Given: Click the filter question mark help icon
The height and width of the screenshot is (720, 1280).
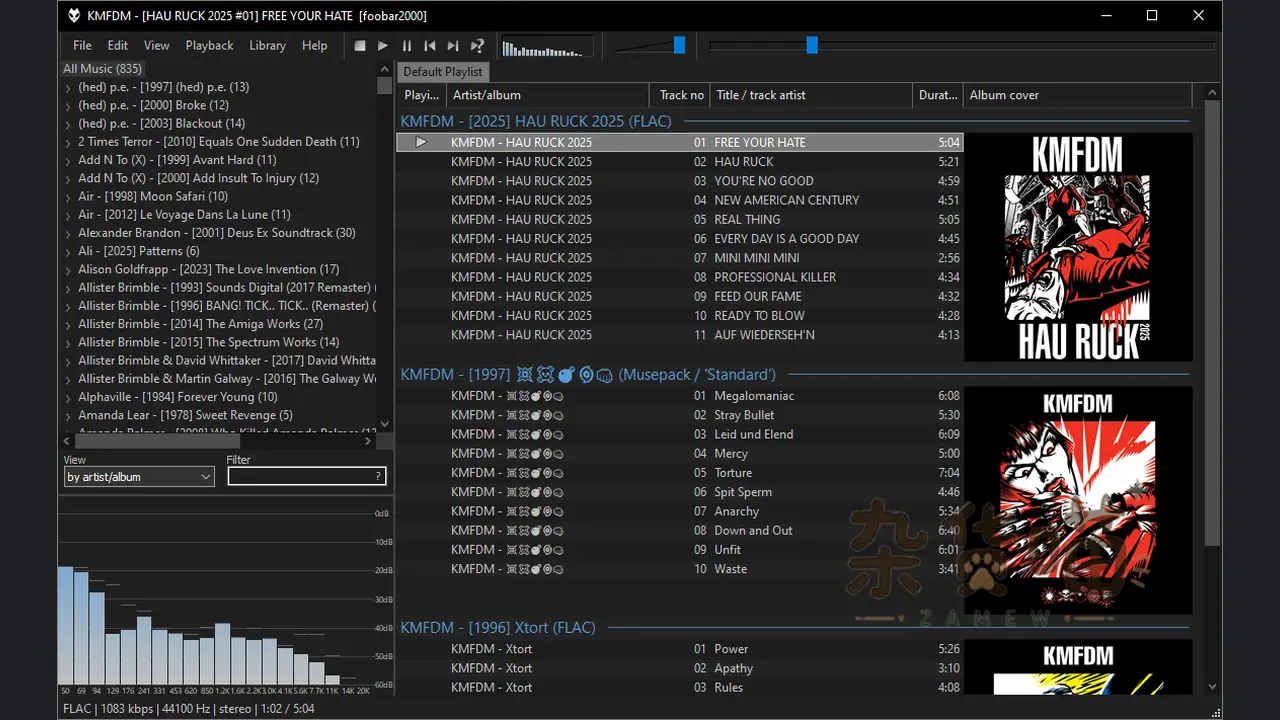Looking at the screenshot, I should coord(378,477).
